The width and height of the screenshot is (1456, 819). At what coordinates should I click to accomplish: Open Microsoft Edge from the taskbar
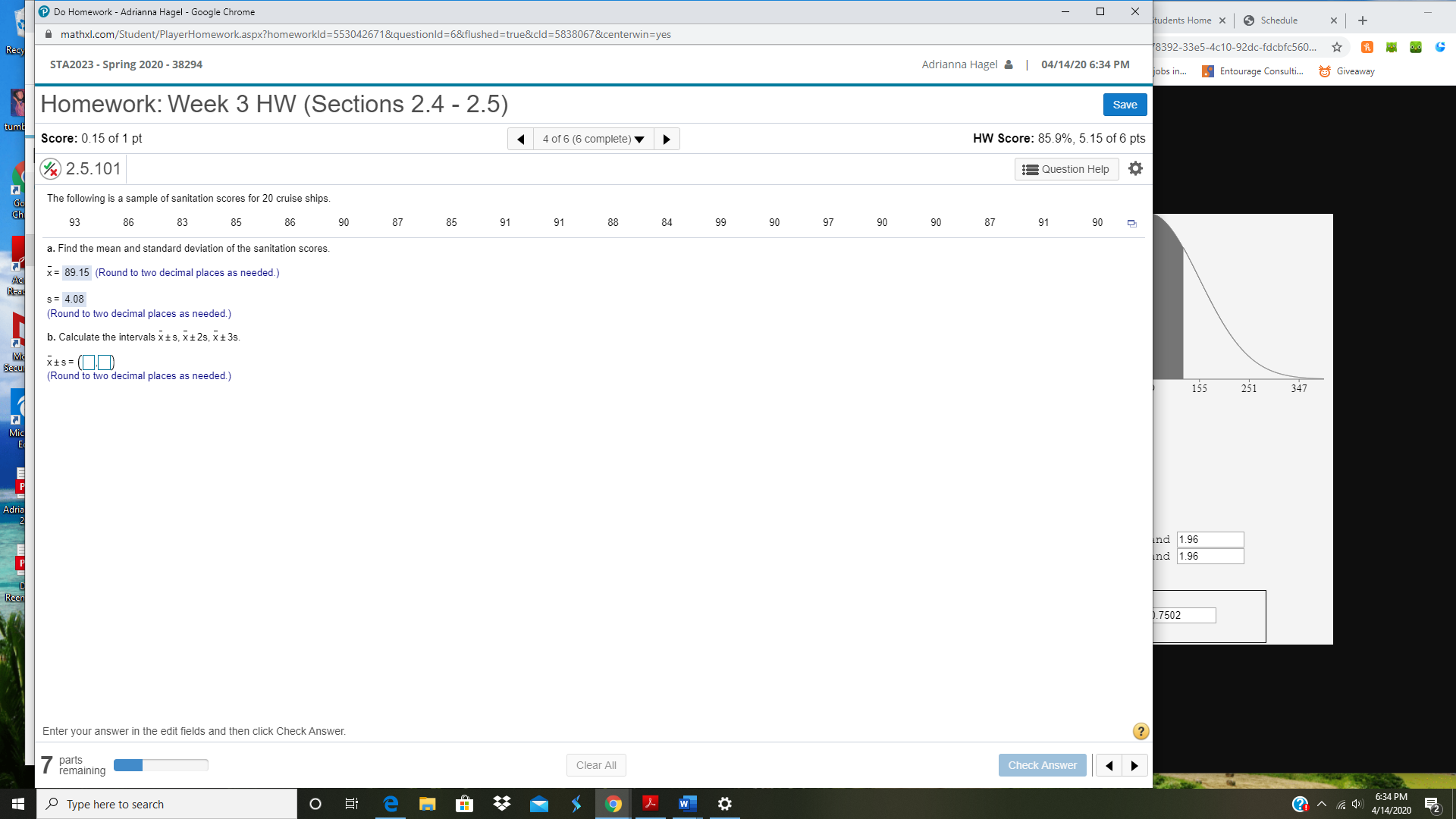coord(391,803)
